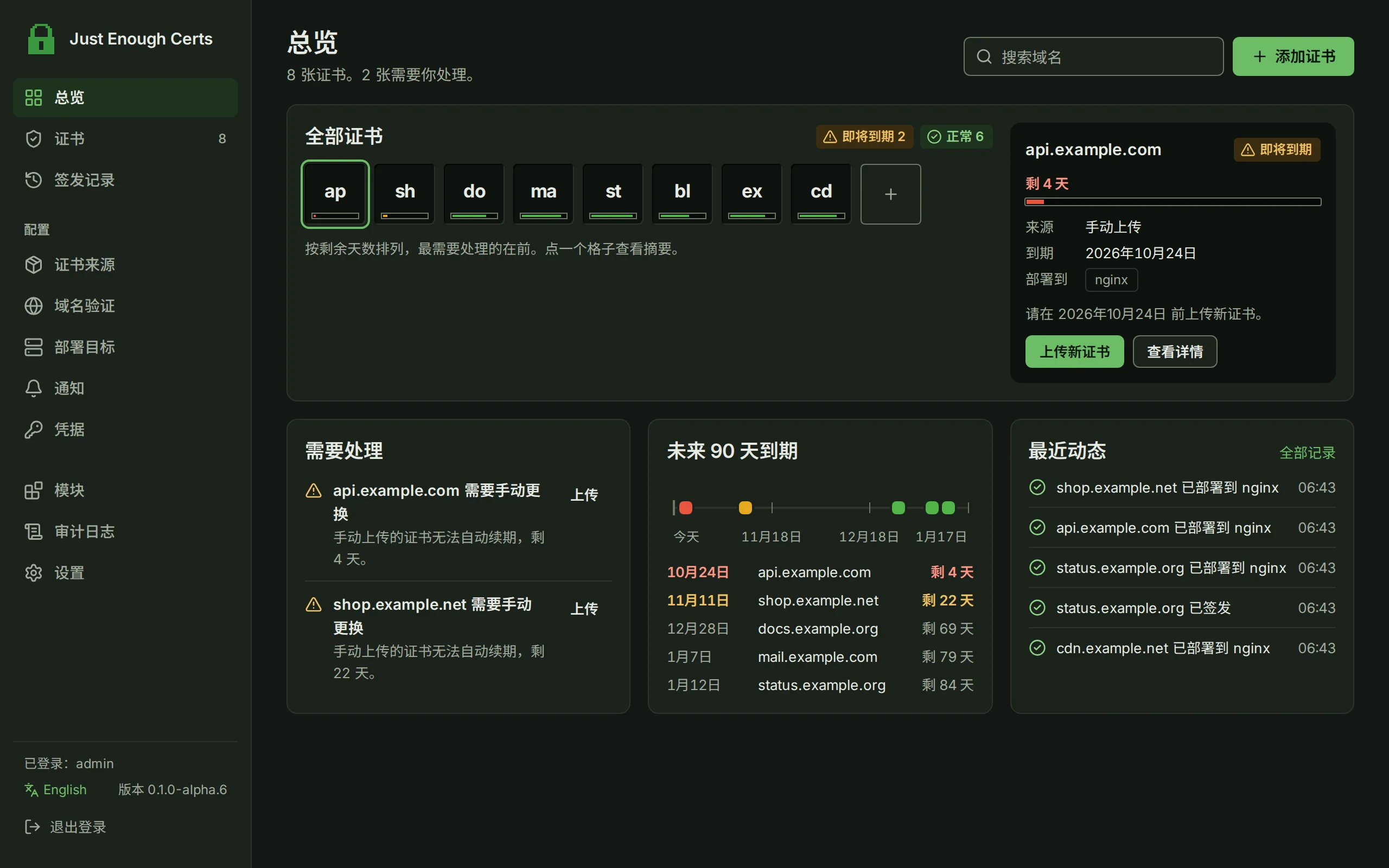1389x868 pixels.
Task: Click 上传 for api.example.com
Action: (584, 495)
